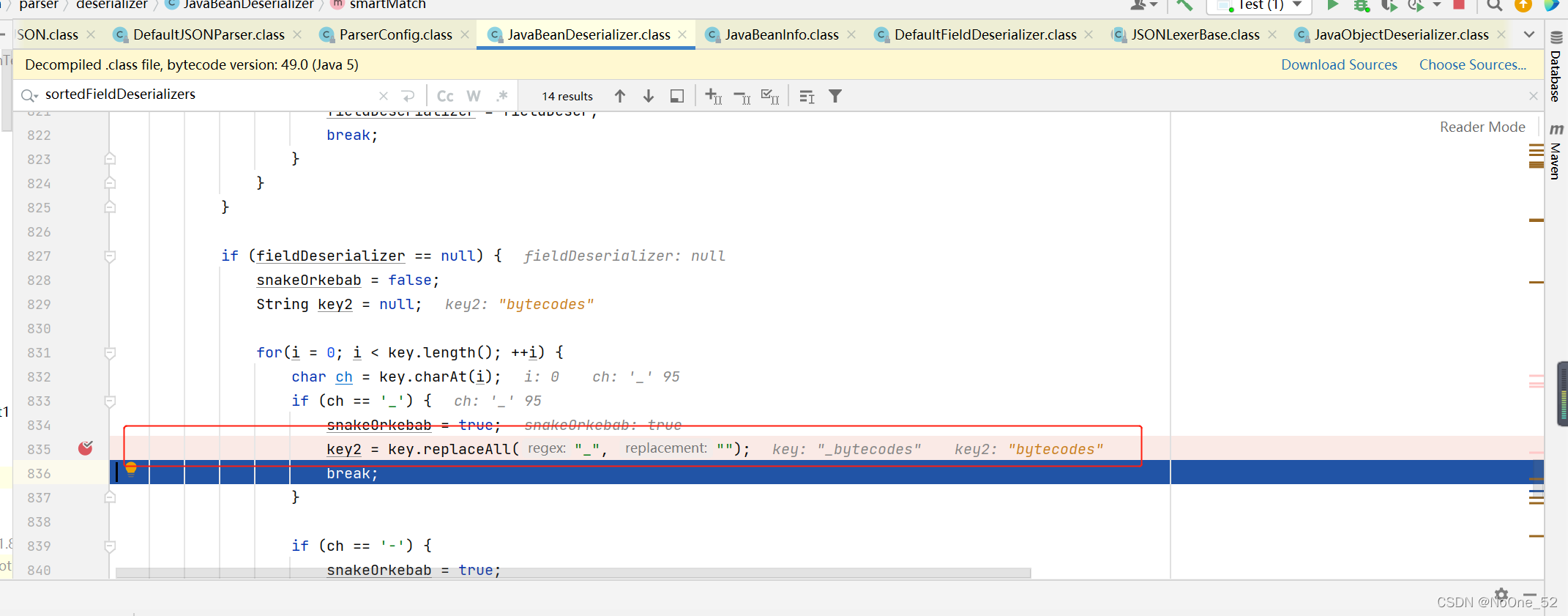
Task: Switch to ParserConfig.class tab
Action: tap(395, 34)
